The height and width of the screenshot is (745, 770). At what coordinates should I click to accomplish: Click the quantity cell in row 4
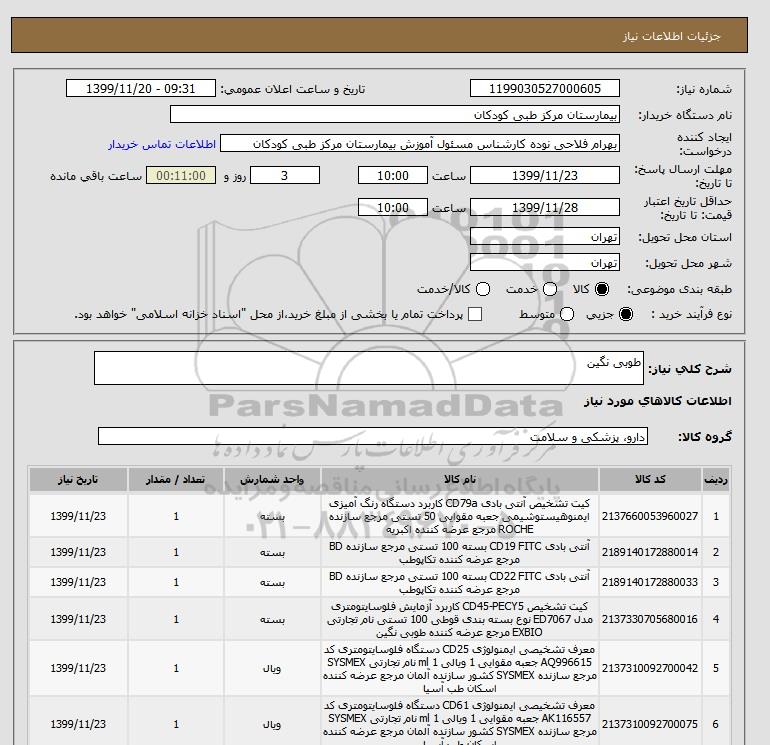pyautogui.click(x=176, y=619)
